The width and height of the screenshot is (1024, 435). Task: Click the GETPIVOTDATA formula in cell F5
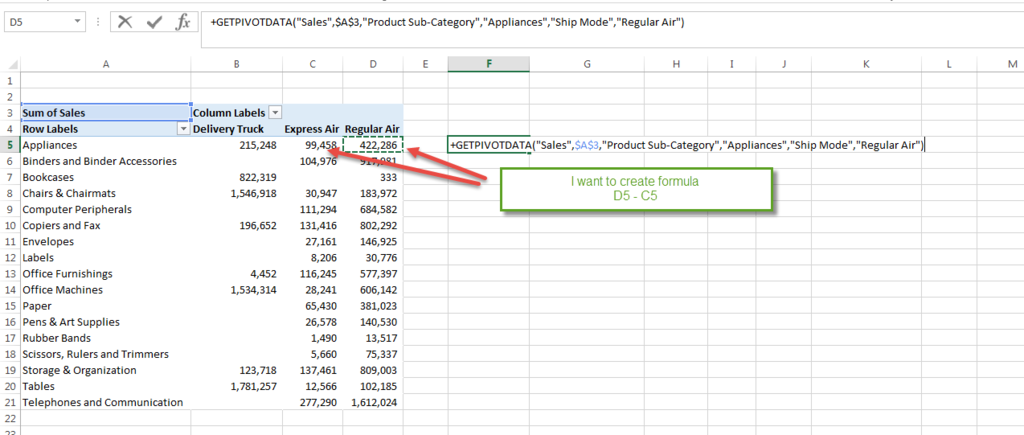pyautogui.click(x=687, y=145)
